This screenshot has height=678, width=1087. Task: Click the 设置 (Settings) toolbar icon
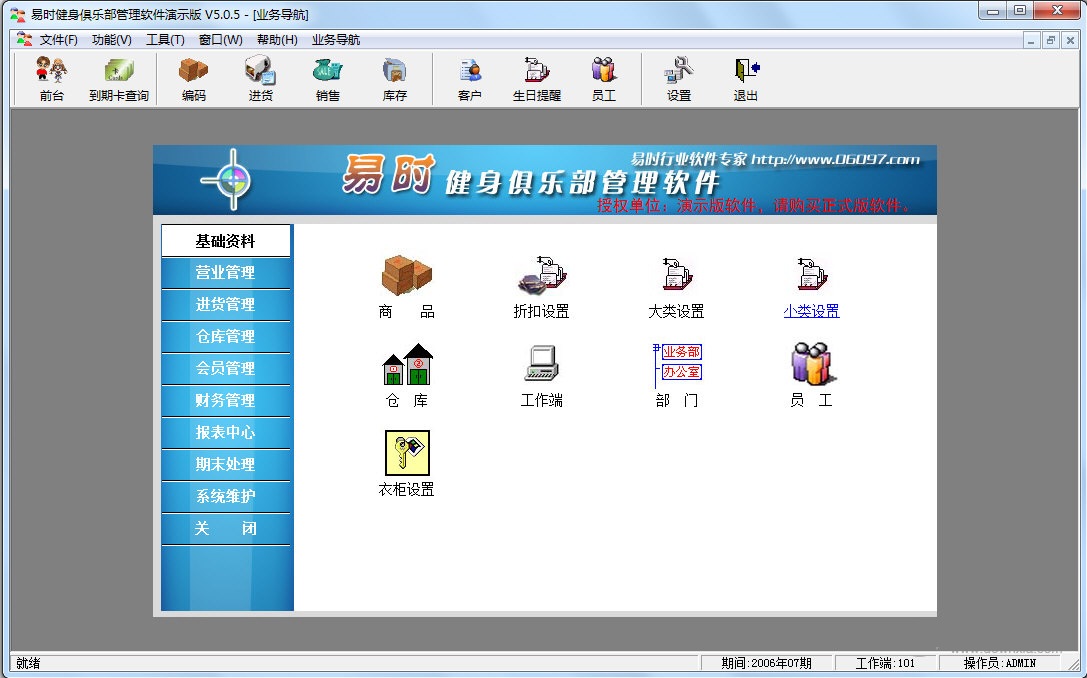[678, 78]
